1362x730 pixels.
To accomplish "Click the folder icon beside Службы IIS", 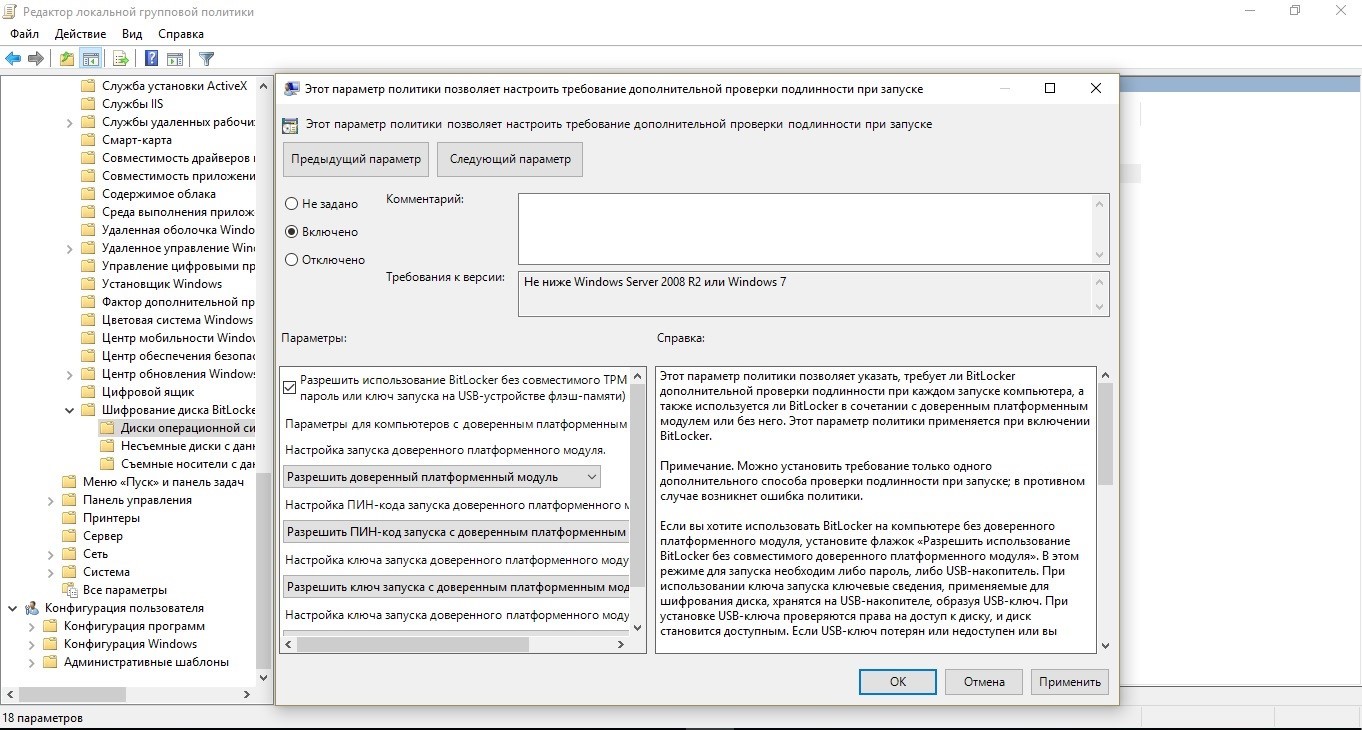I will click(88, 104).
